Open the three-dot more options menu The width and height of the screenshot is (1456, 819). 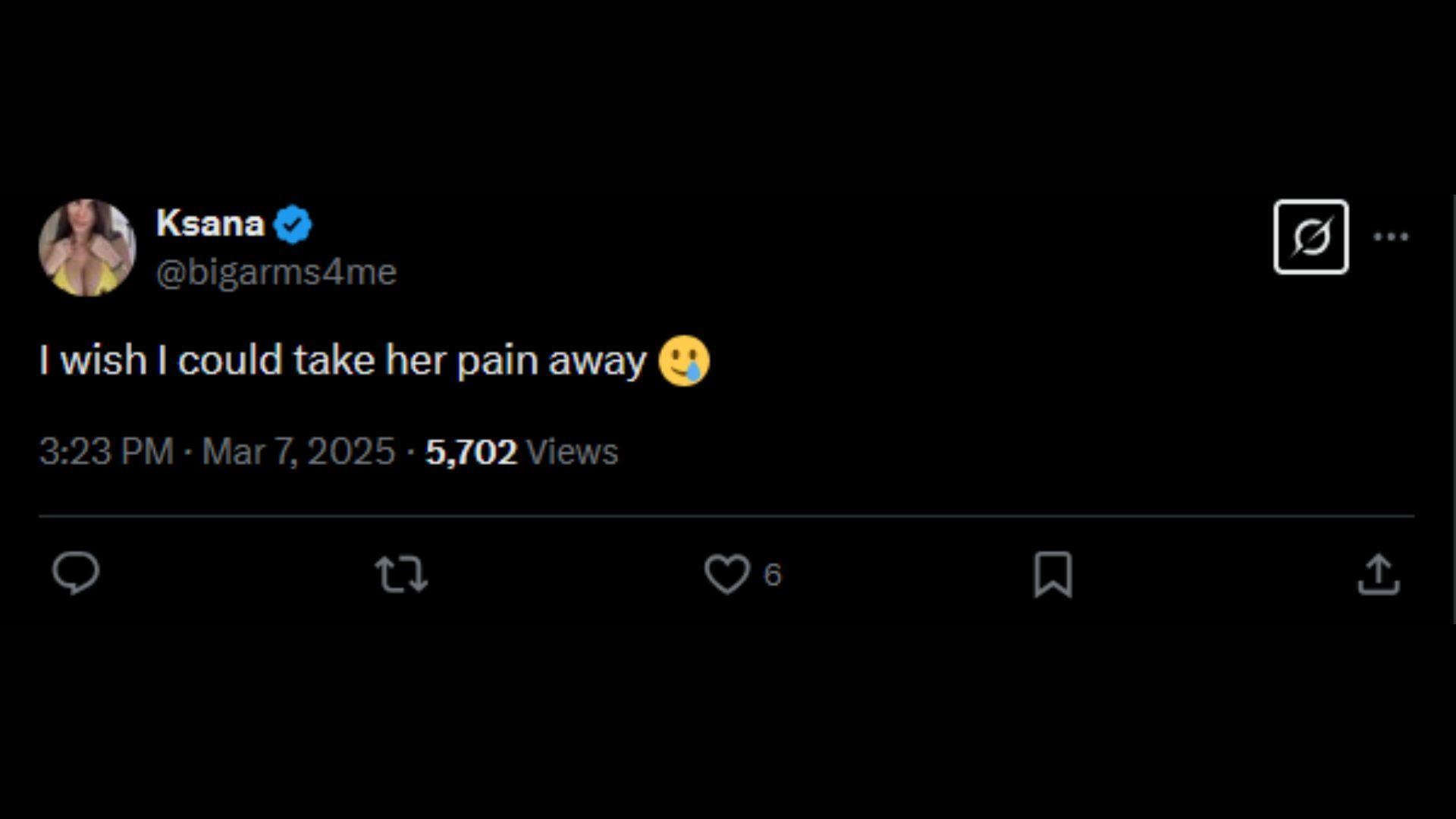(x=1391, y=237)
